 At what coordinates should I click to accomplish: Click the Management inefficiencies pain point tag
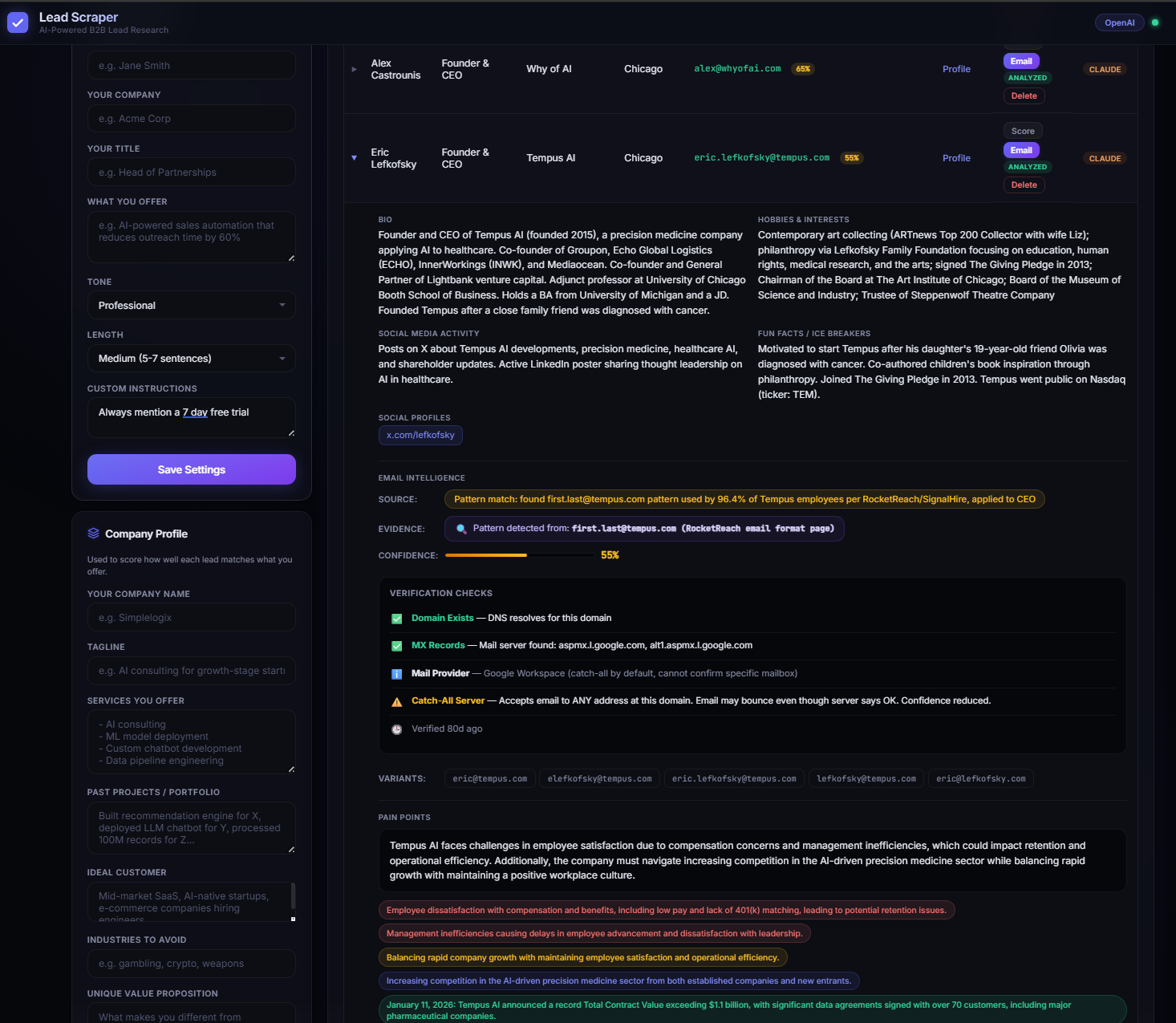[594, 933]
